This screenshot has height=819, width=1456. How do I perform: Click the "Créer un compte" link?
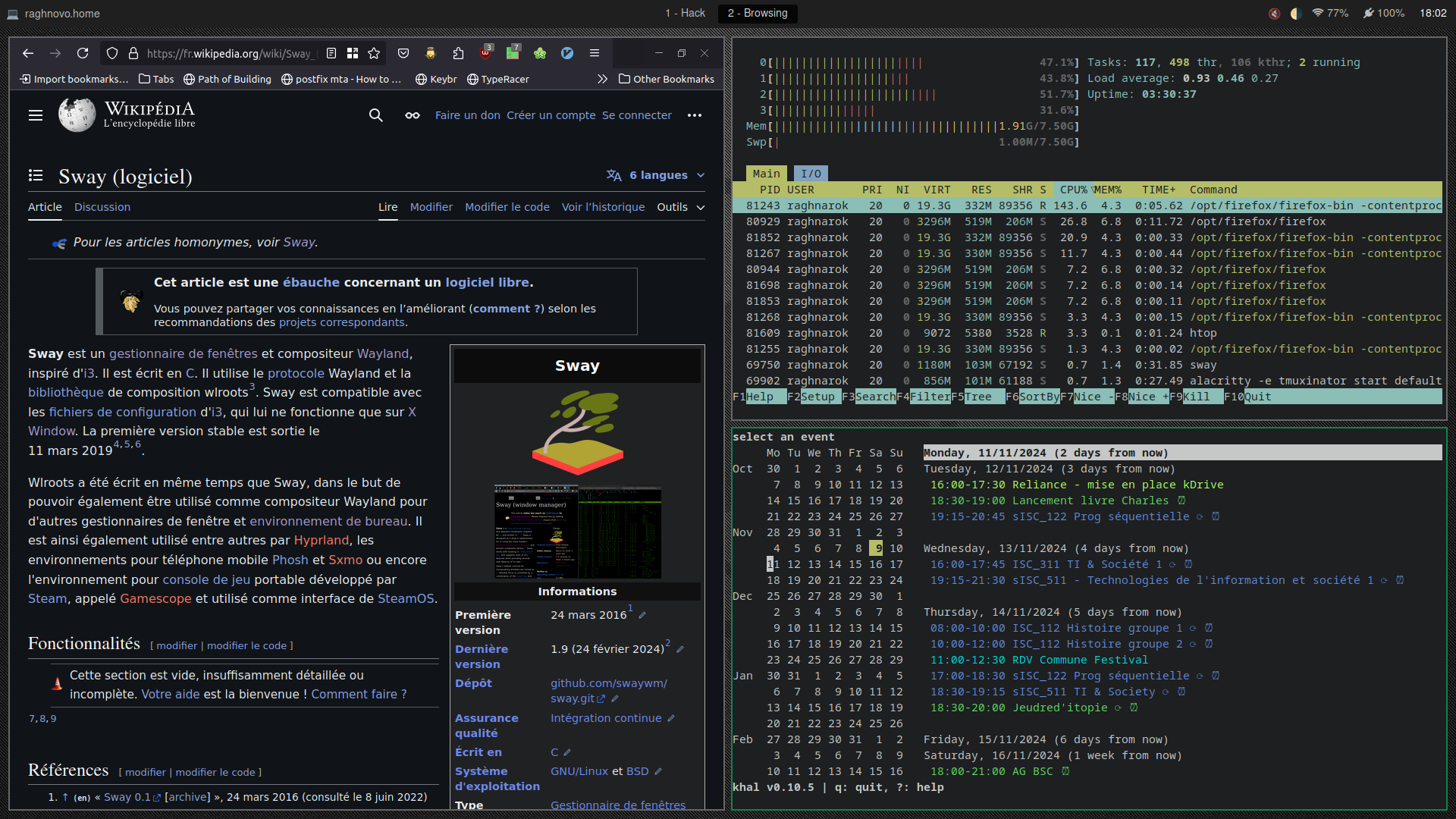click(551, 115)
